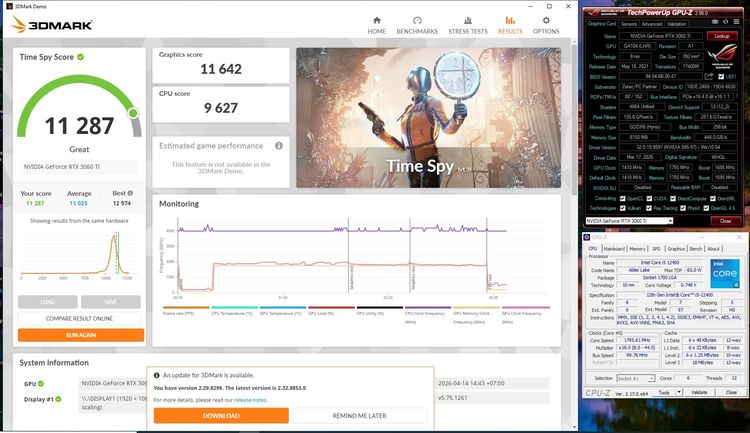Toggle the DirectML checkbox in GPU-Z
This screenshot has width=750, height=433.
coord(713,199)
